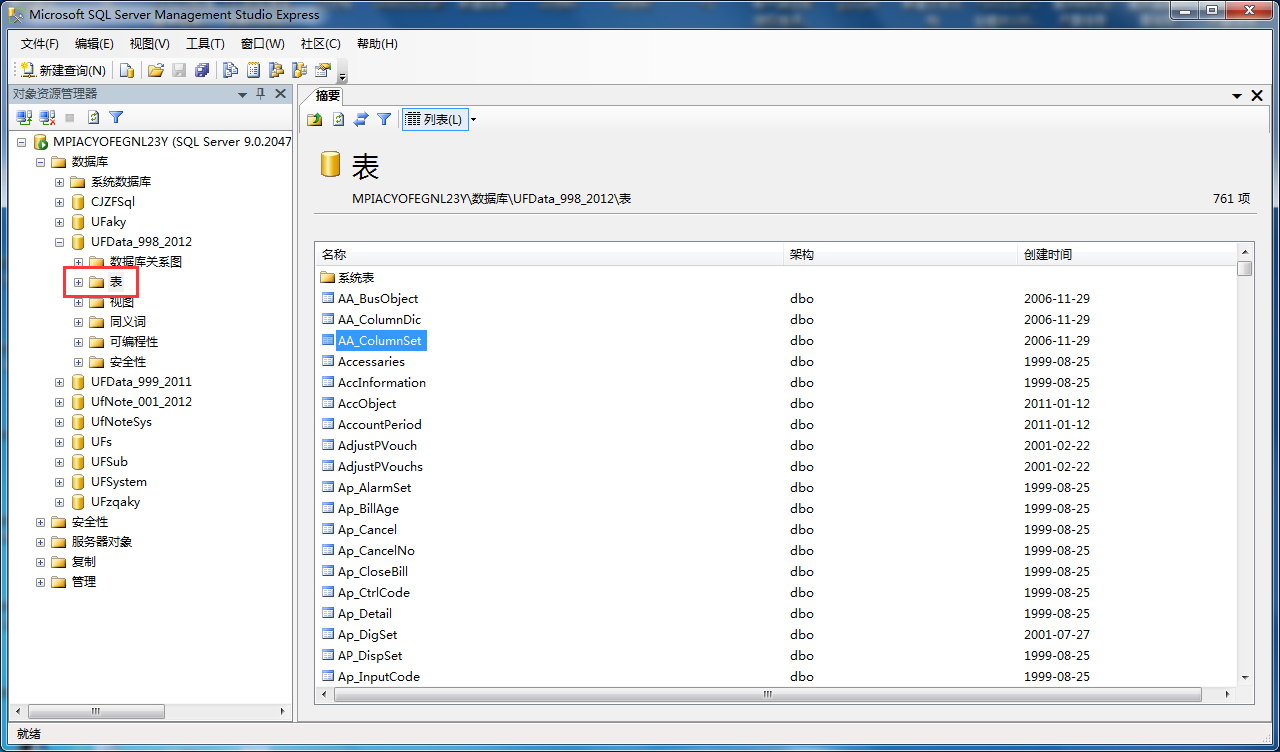Image resolution: width=1280 pixels, height=752 pixels.
Task: Refresh the Object Explorer tree
Action: [x=92, y=117]
